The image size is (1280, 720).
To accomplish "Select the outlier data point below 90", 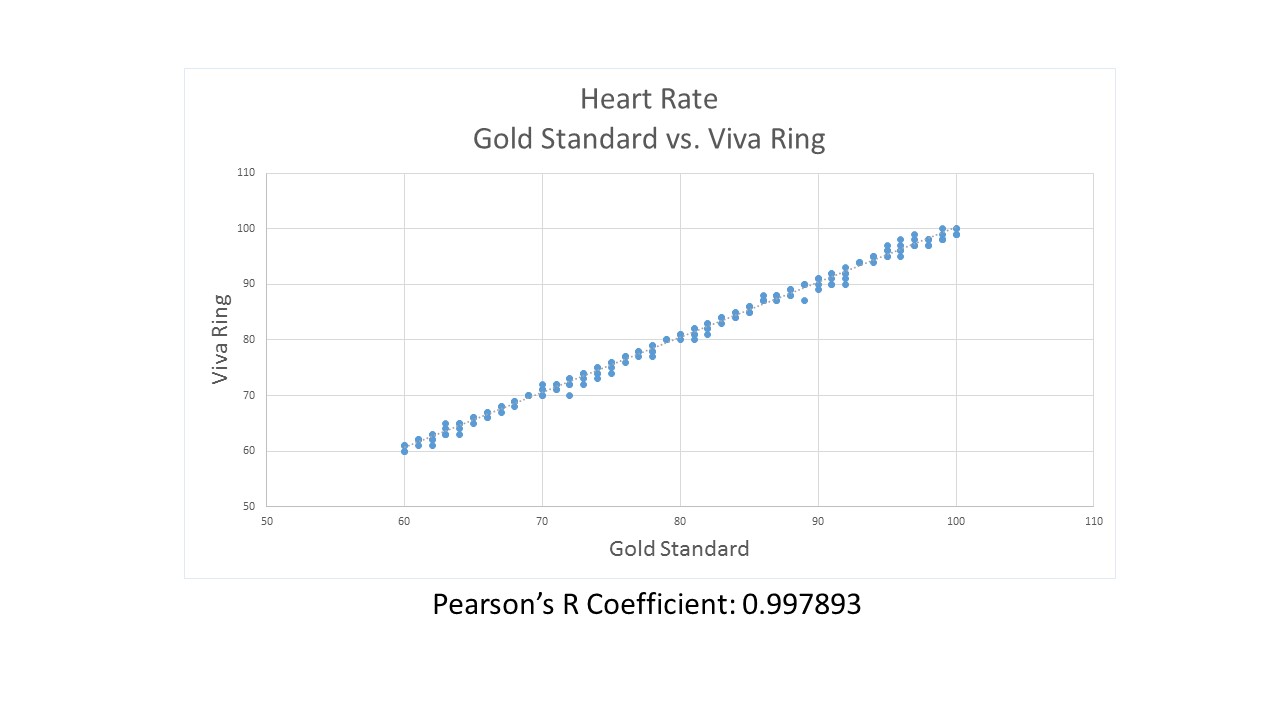I will point(804,300).
